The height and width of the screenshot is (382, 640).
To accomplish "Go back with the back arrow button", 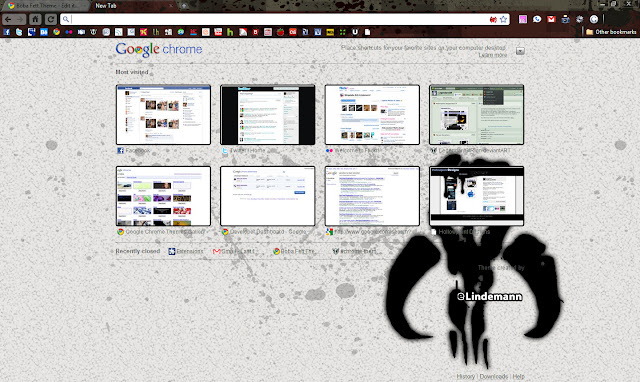I will point(8,19).
